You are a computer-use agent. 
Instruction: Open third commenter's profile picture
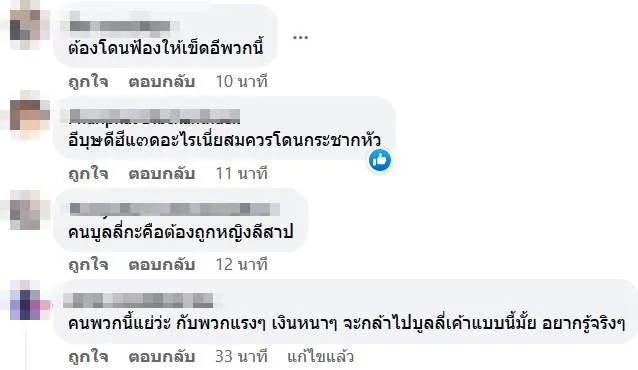tap(25, 210)
